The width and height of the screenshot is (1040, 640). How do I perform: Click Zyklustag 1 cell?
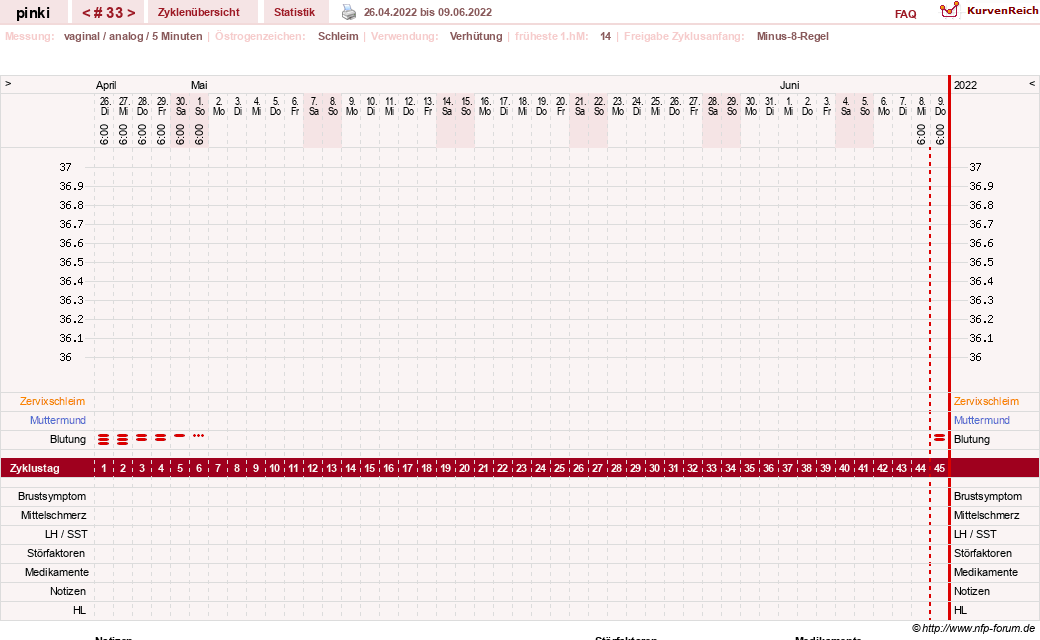coord(103,468)
